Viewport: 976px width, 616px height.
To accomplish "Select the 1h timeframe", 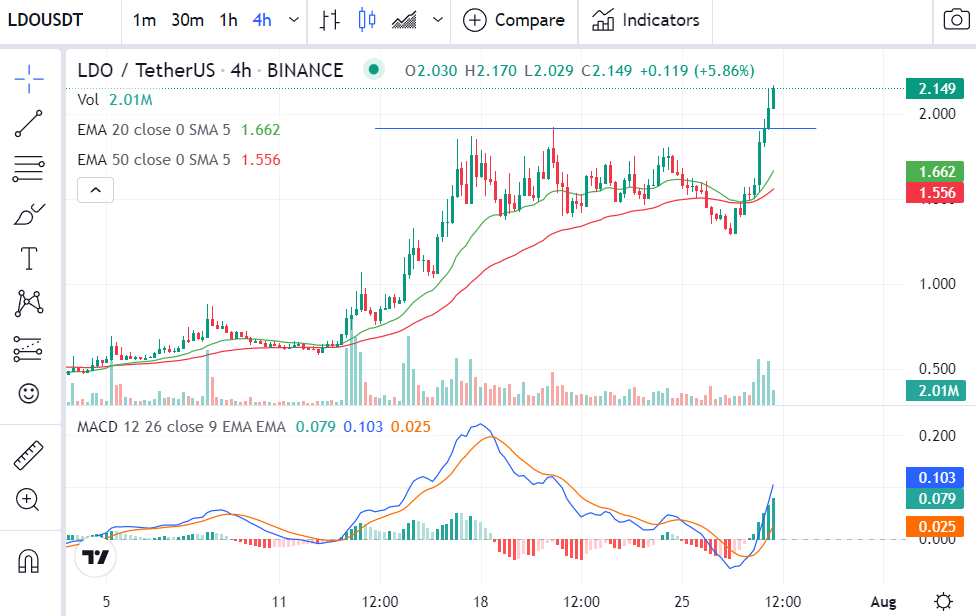I will [x=228, y=20].
